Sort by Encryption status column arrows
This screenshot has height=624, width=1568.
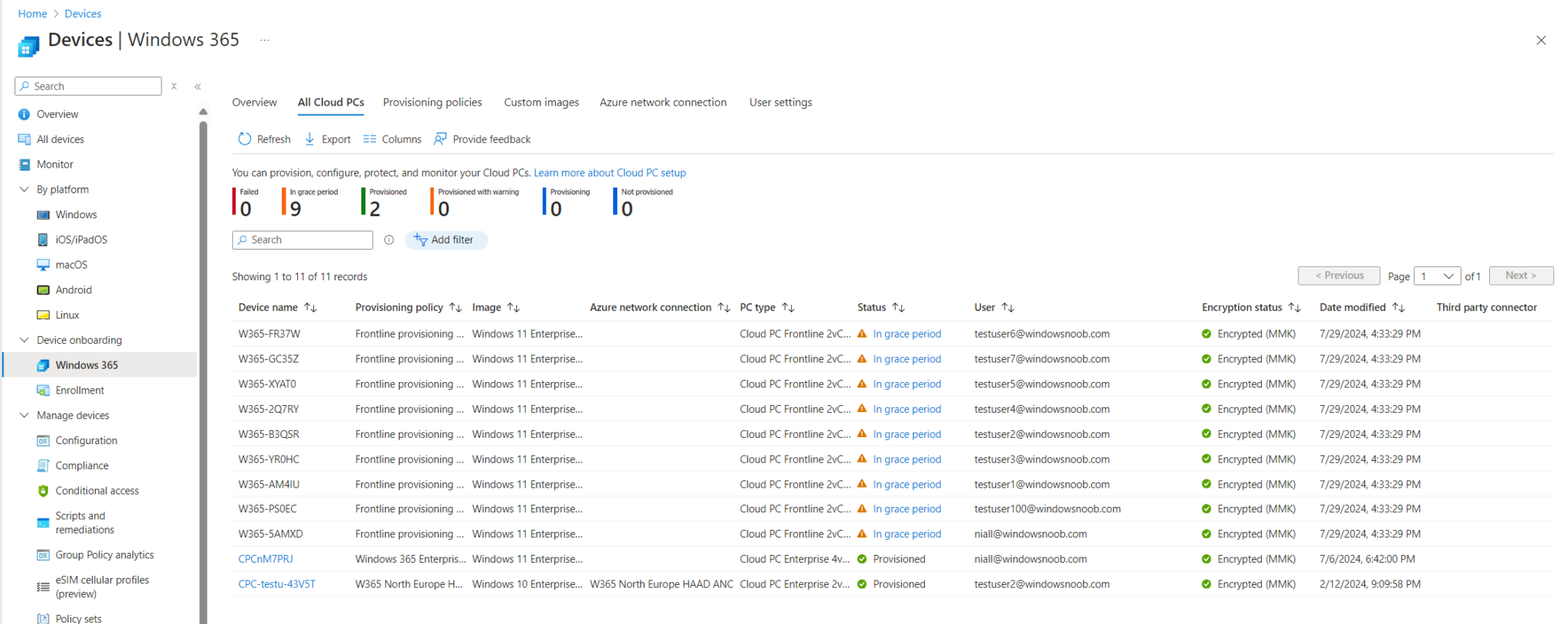tap(1295, 307)
